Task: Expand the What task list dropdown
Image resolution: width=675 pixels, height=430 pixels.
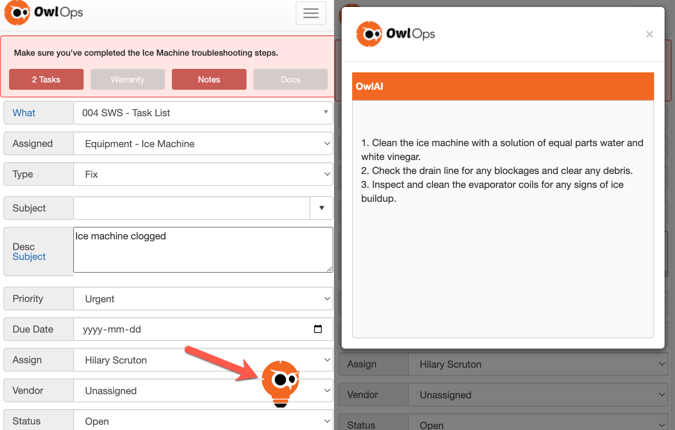Action: point(203,113)
